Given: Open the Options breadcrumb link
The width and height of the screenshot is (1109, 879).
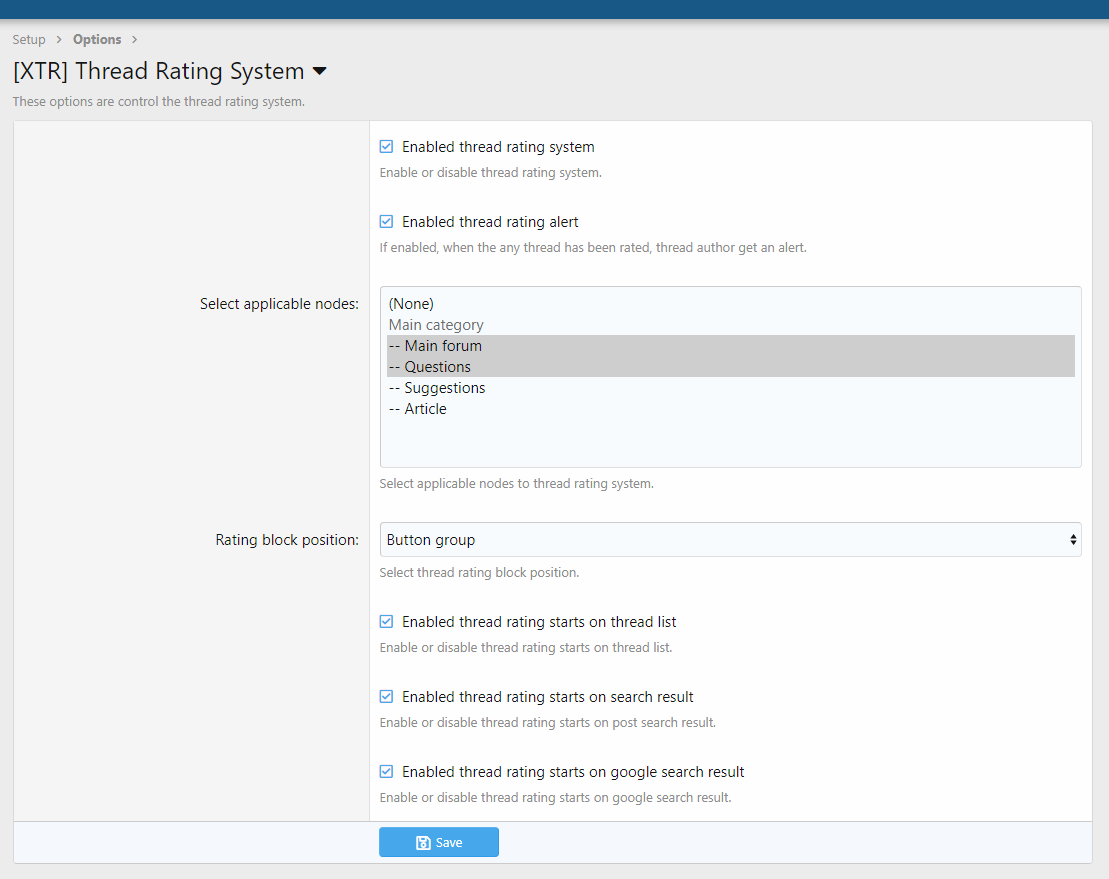Looking at the screenshot, I should click(x=97, y=40).
